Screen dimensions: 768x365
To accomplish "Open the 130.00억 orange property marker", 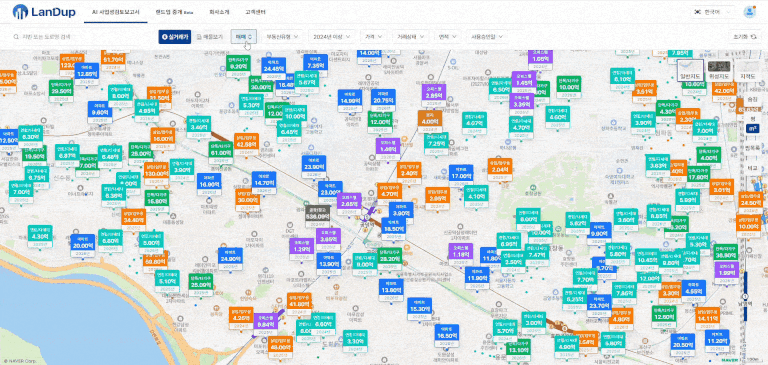I will point(156,173).
